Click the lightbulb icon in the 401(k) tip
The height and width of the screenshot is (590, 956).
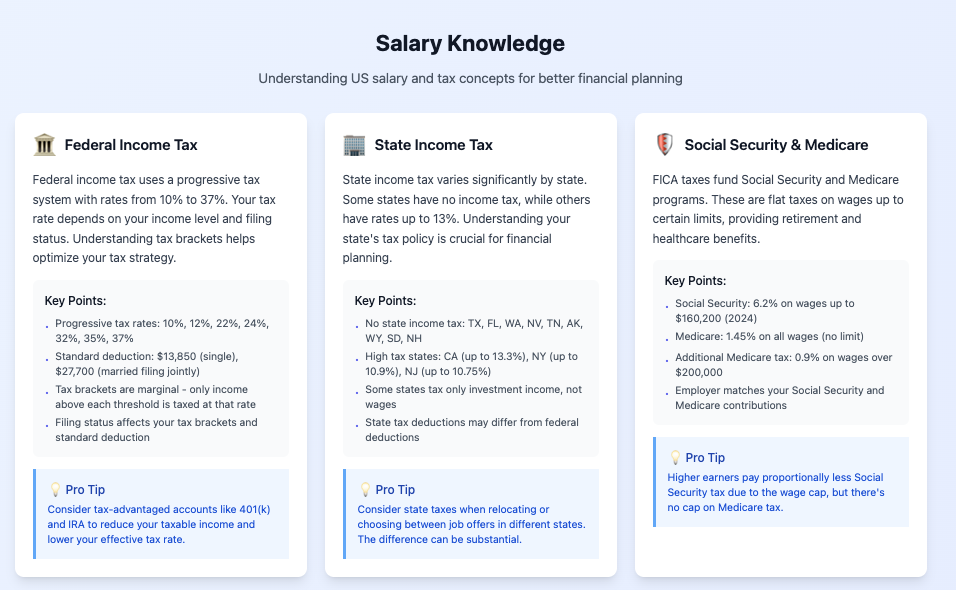pyautogui.click(x=56, y=490)
